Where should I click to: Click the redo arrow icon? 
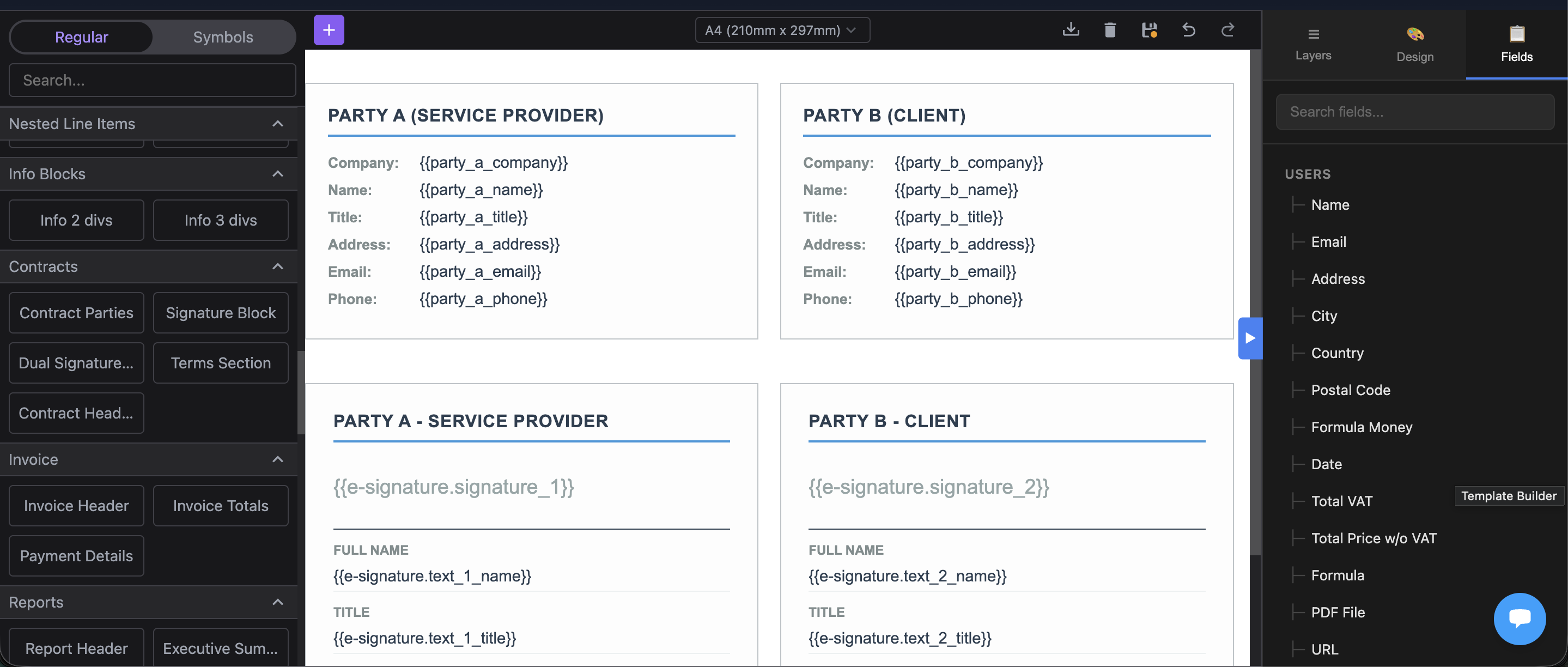pyautogui.click(x=1227, y=30)
